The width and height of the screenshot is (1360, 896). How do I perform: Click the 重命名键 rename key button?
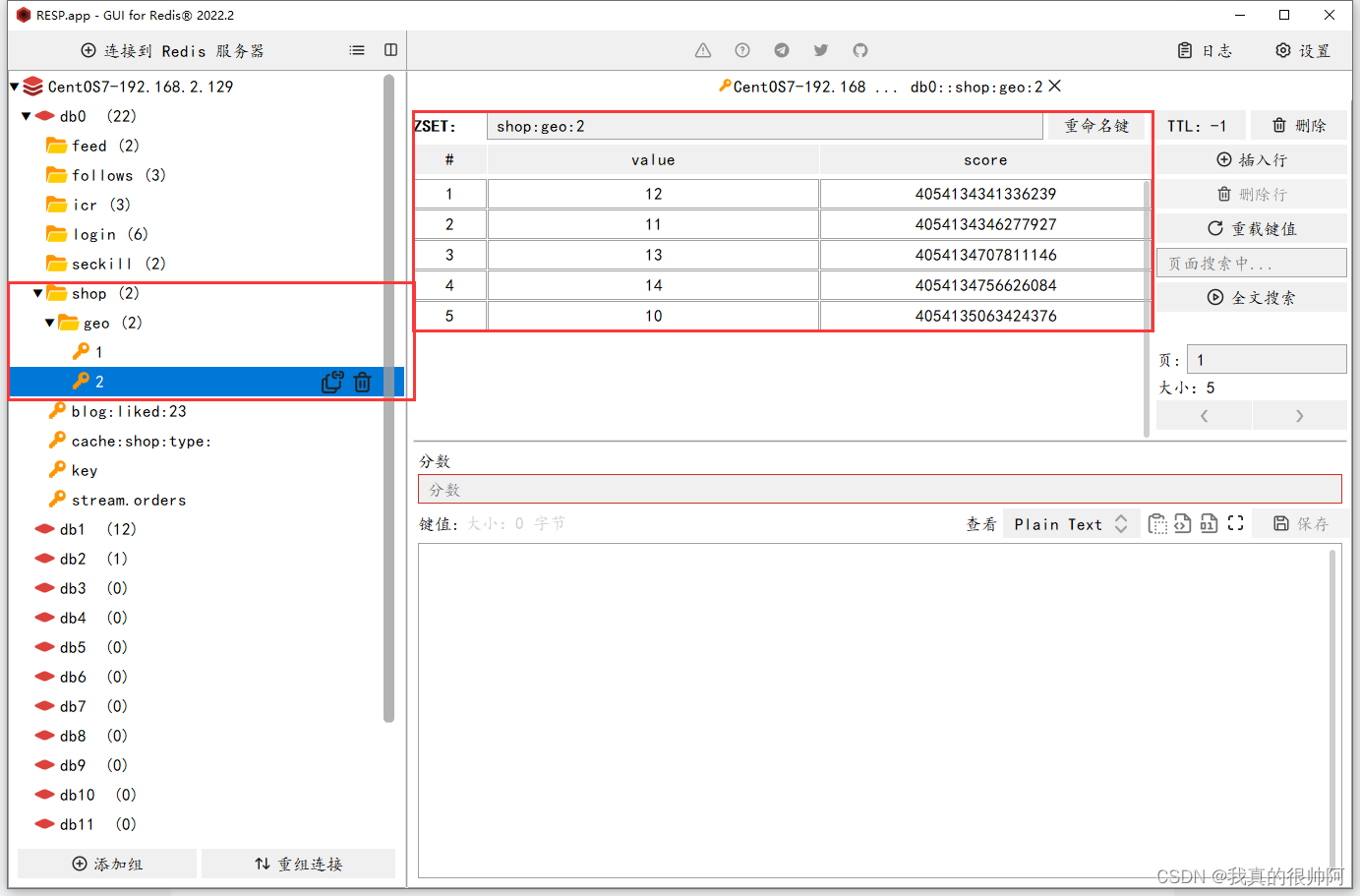(1096, 126)
